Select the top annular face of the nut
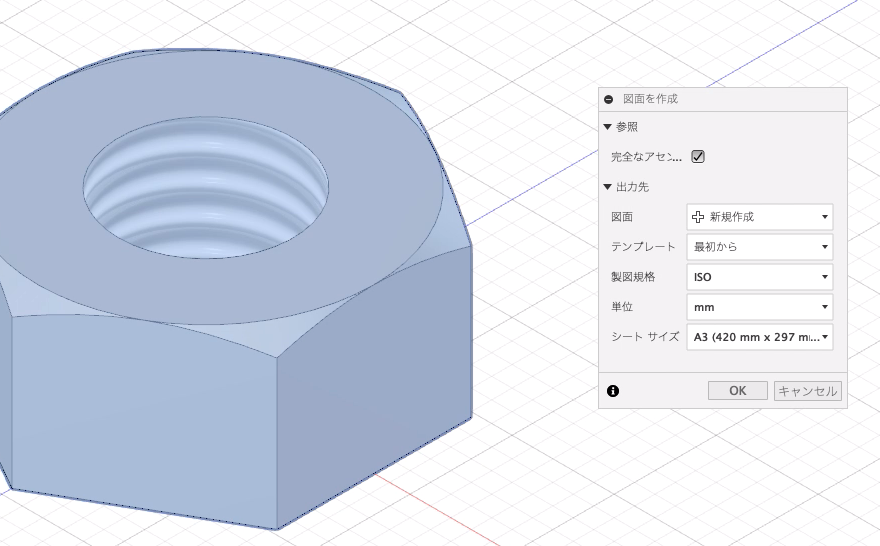 [x=382, y=185]
